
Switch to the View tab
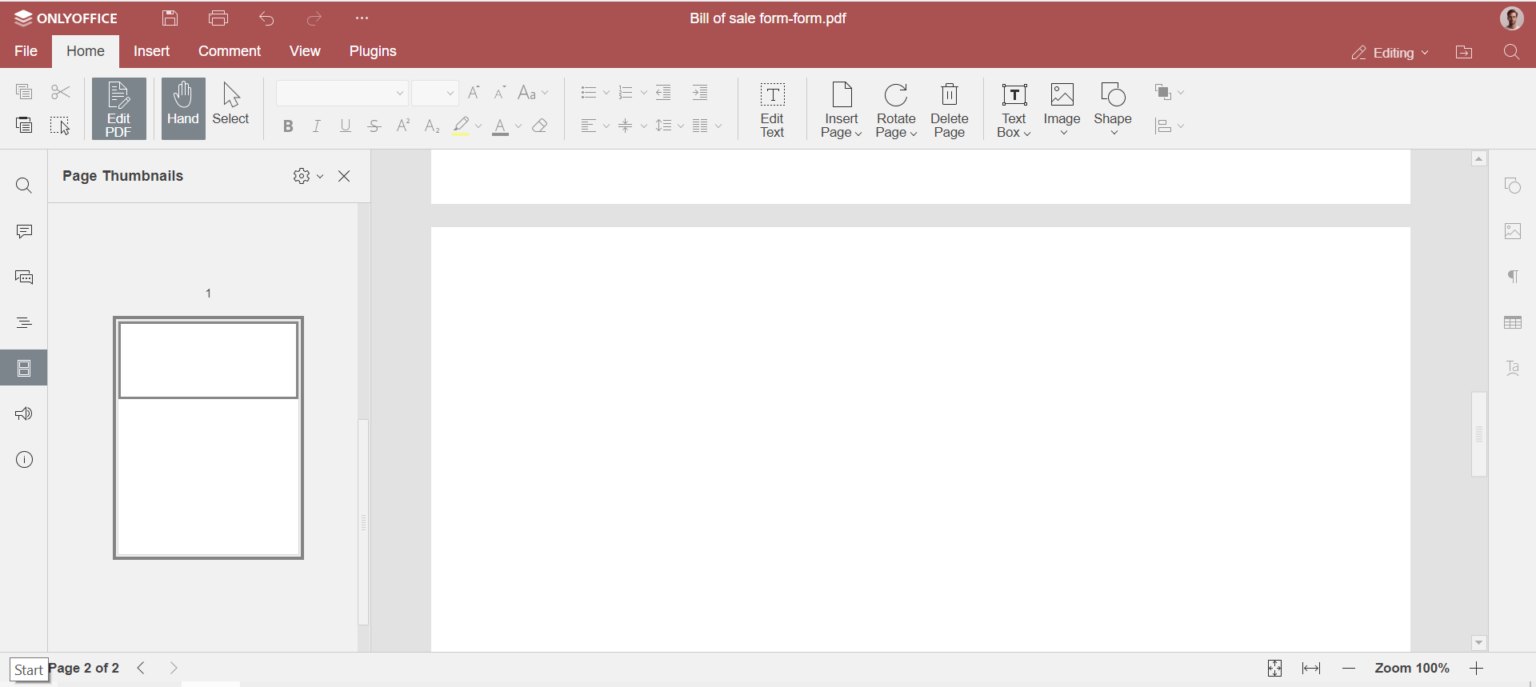point(305,51)
